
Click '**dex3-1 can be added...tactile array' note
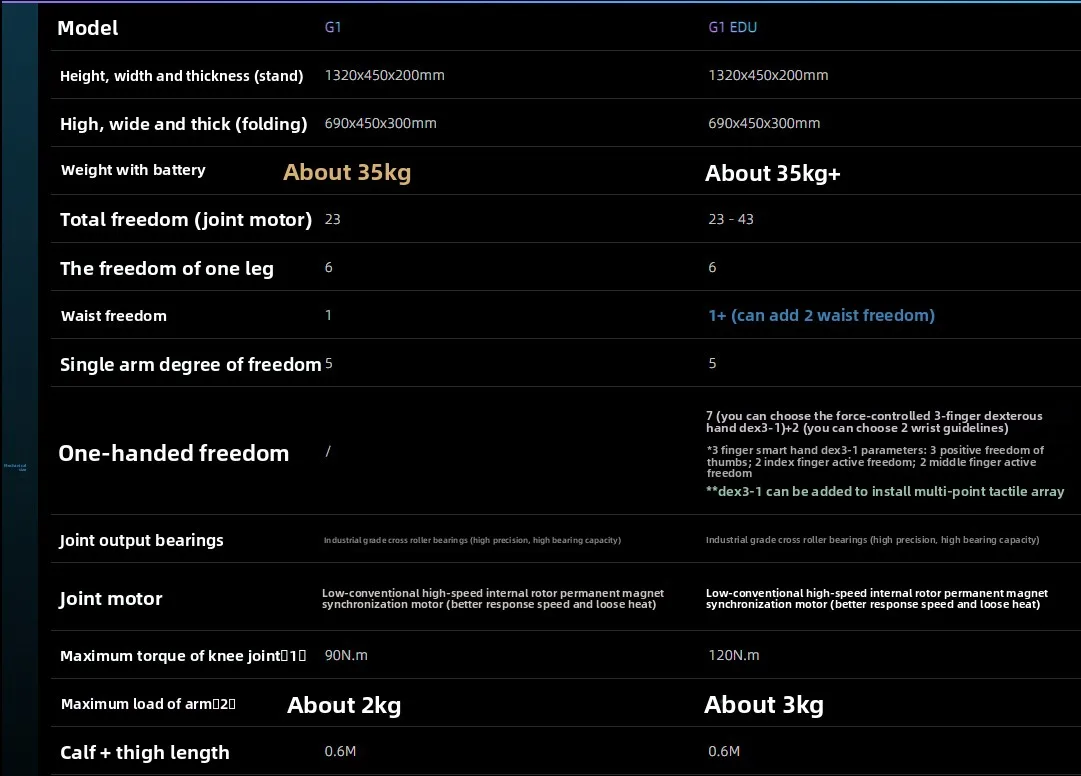coord(885,491)
